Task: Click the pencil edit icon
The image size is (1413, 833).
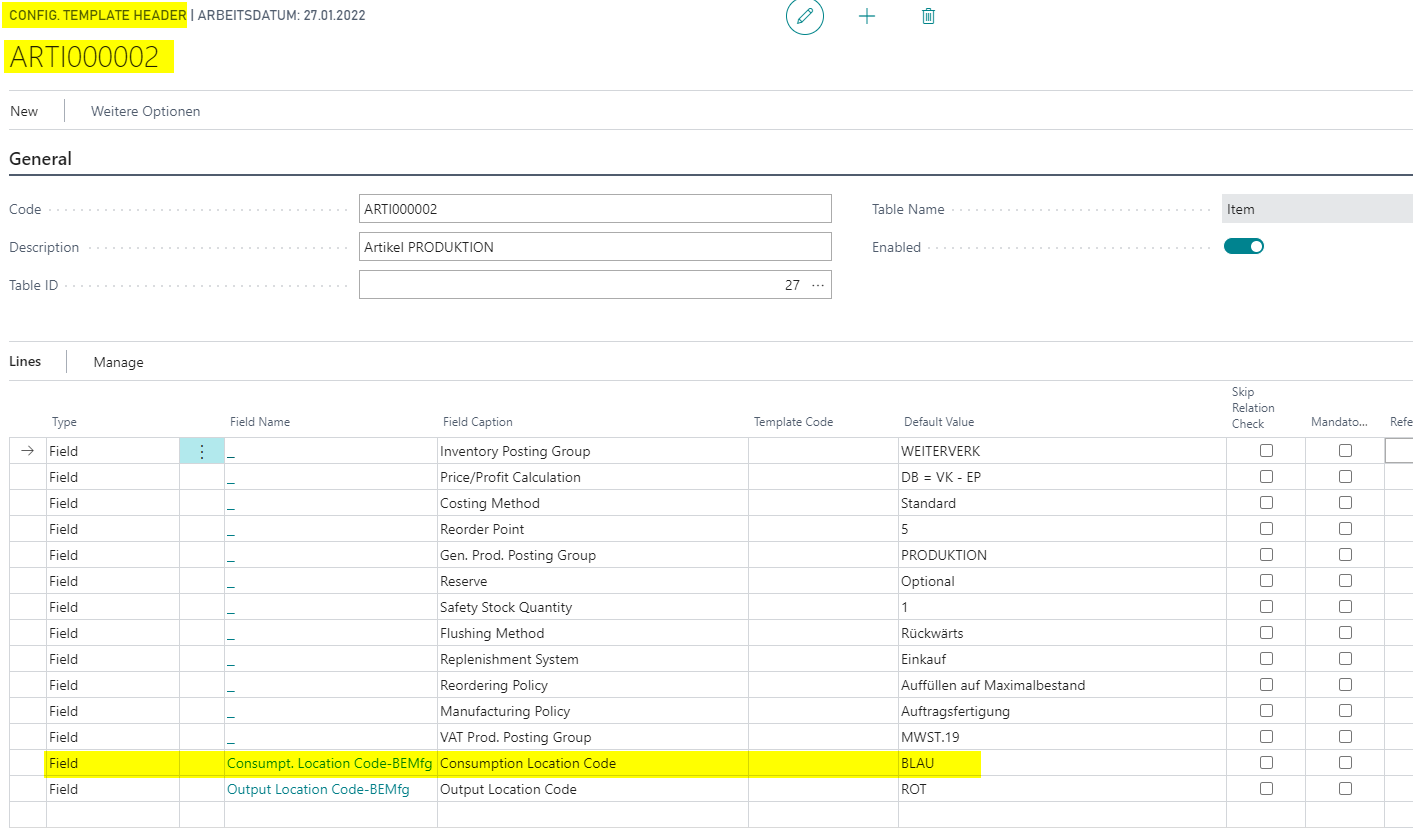Action: [x=805, y=17]
